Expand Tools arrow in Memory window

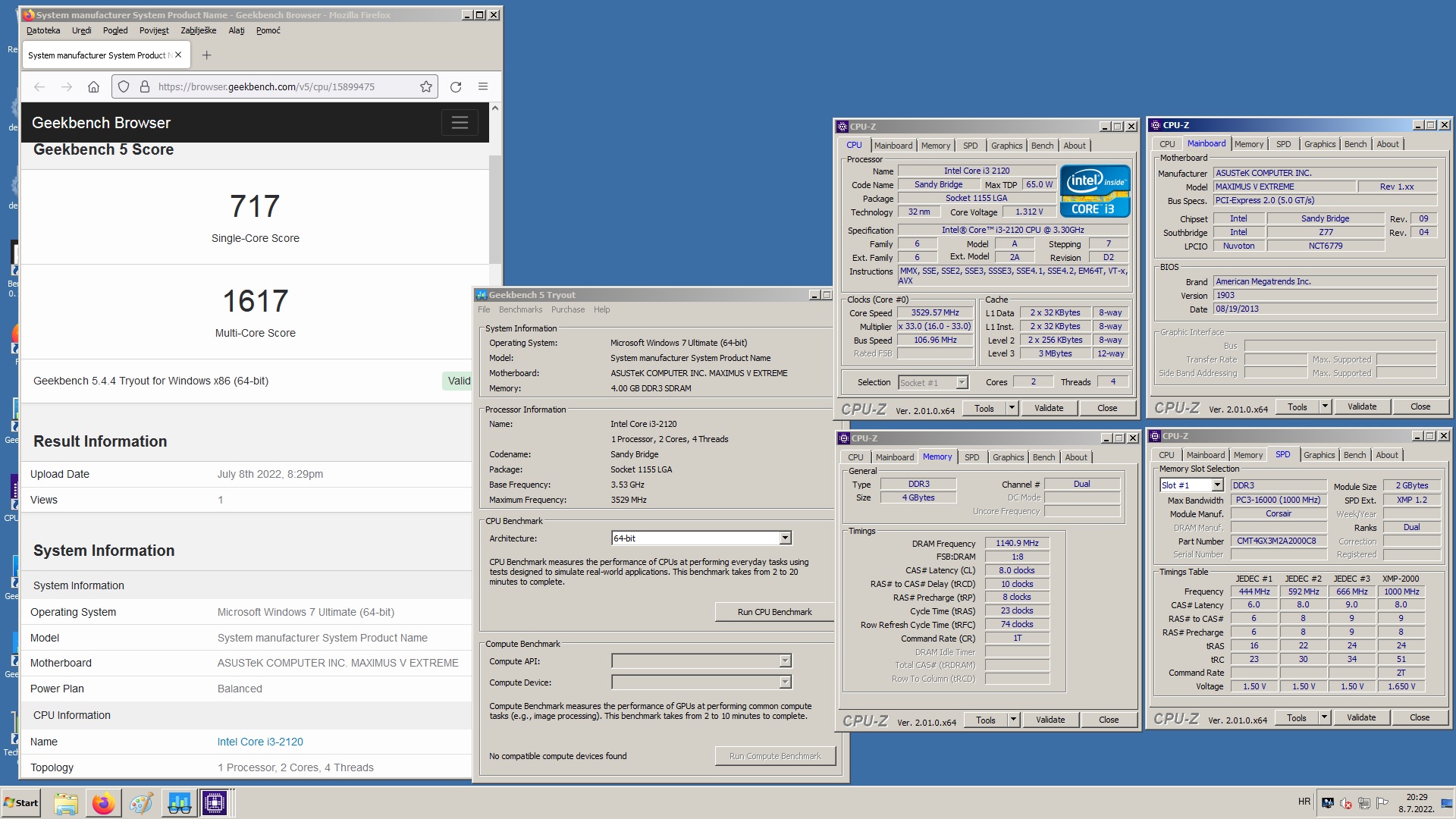click(1013, 720)
